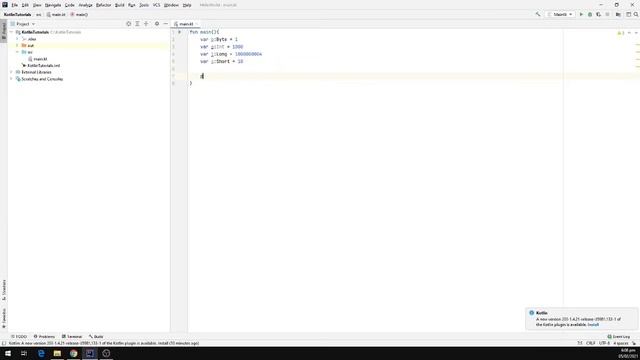
Task: Open the Build menu
Action: pyautogui.click(x=119, y=5)
